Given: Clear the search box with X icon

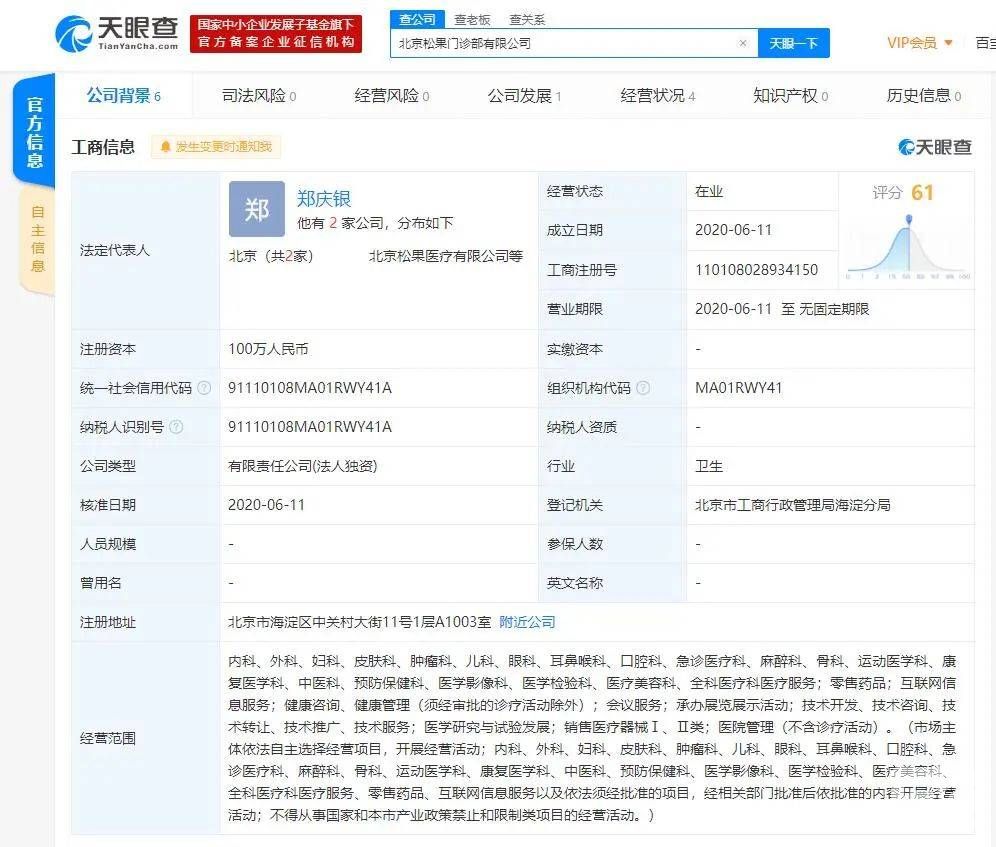Looking at the screenshot, I should [x=743, y=43].
